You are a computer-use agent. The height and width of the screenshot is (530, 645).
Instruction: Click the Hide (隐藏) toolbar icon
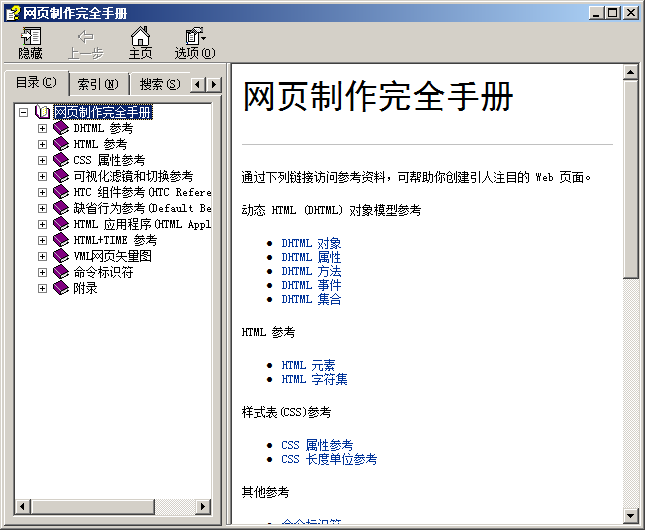31,36
